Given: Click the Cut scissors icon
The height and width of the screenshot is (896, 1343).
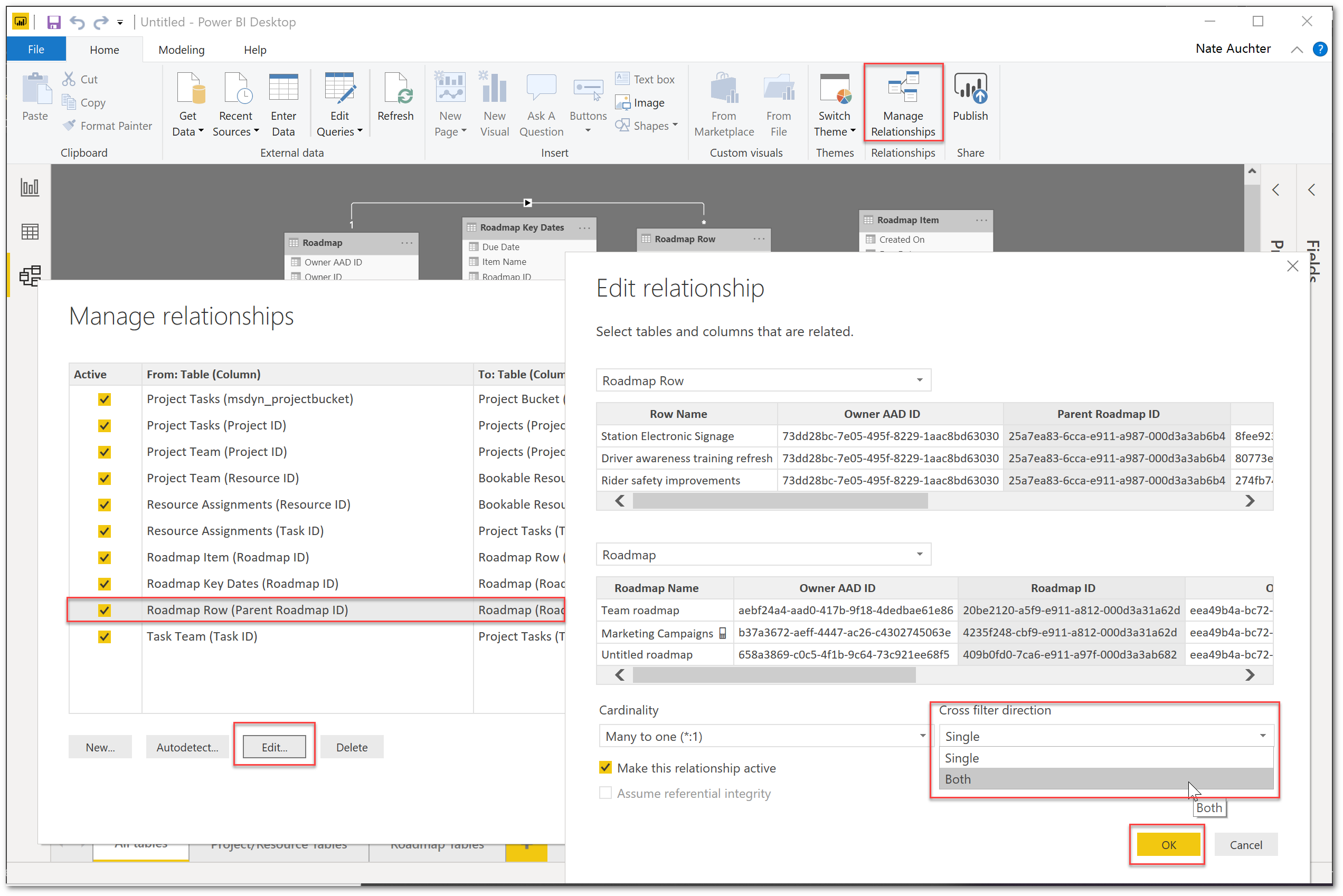Looking at the screenshot, I should 69,79.
